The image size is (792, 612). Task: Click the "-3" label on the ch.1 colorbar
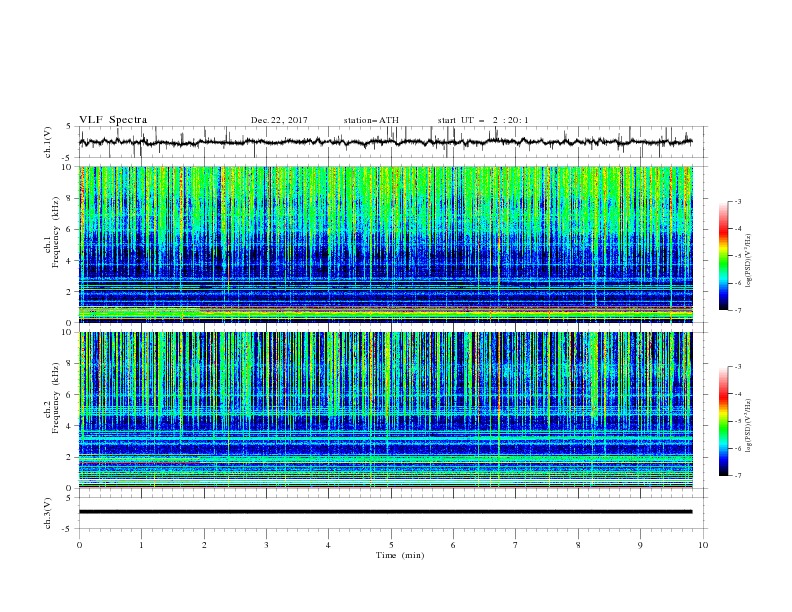[x=737, y=201]
